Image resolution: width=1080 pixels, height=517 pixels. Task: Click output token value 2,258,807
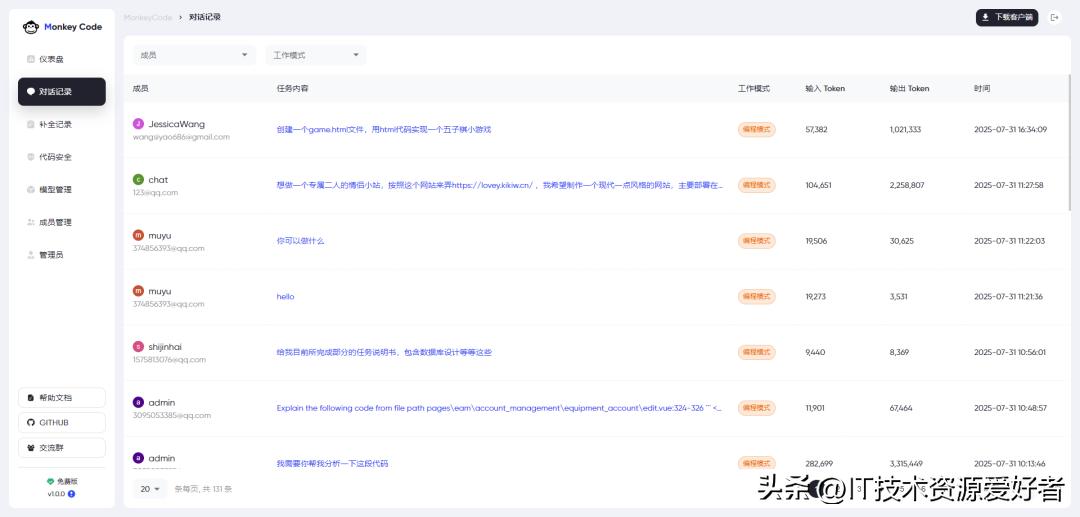[906, 185]
